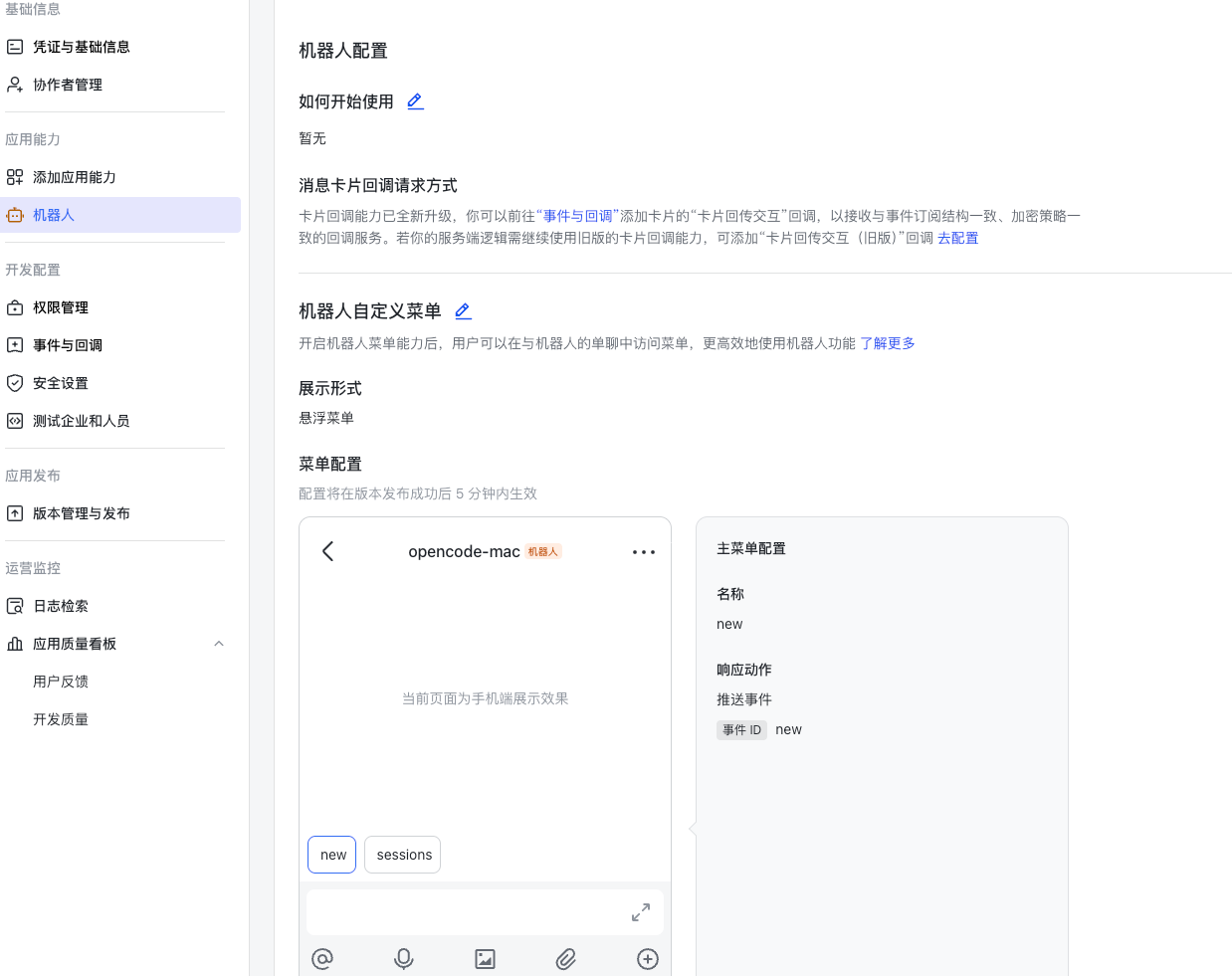Follow the 事件与回调 link in description

pyautogui.click(x=578, y=216)
